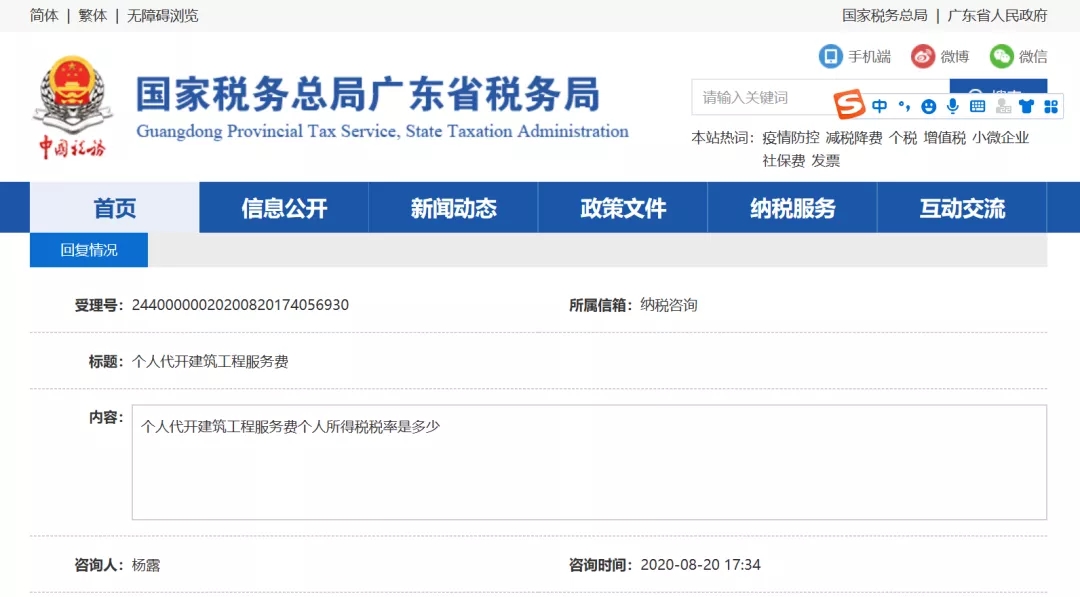Screen dimensions: 1080x597
Task: Go to the 首页 home tab
Action: point(114,207)
